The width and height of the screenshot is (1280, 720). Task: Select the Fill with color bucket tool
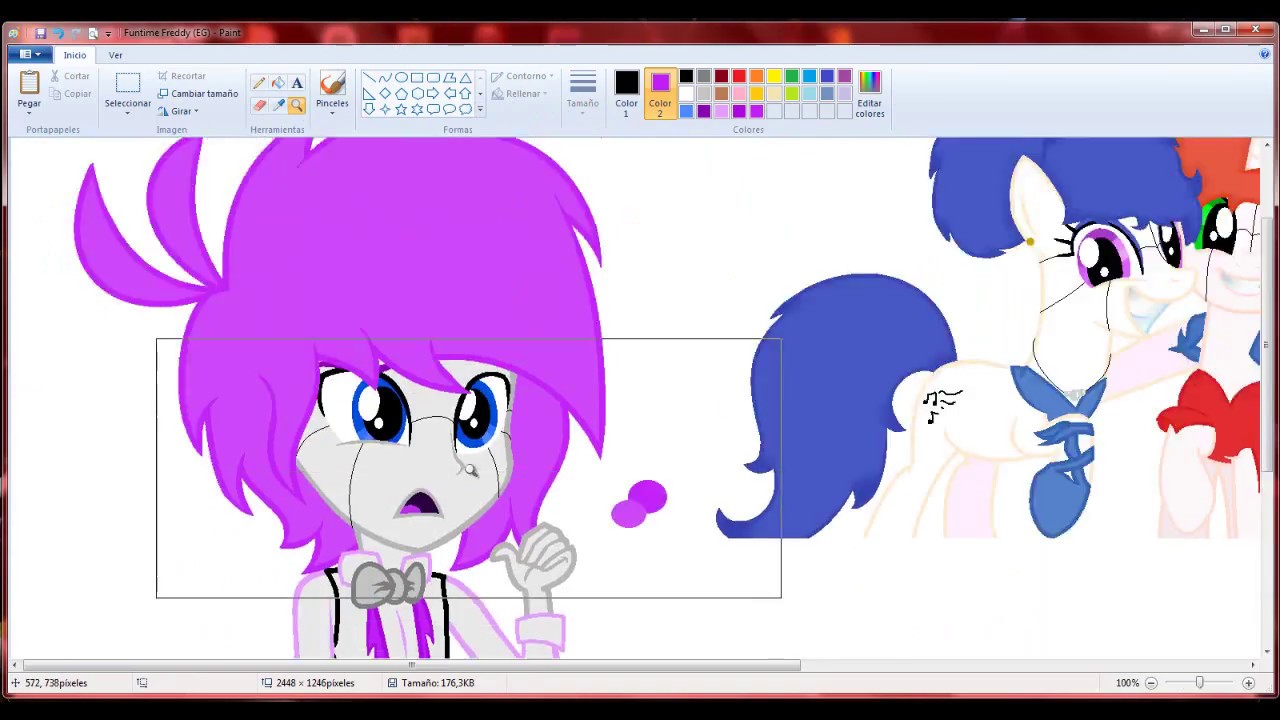click(278, 83)
